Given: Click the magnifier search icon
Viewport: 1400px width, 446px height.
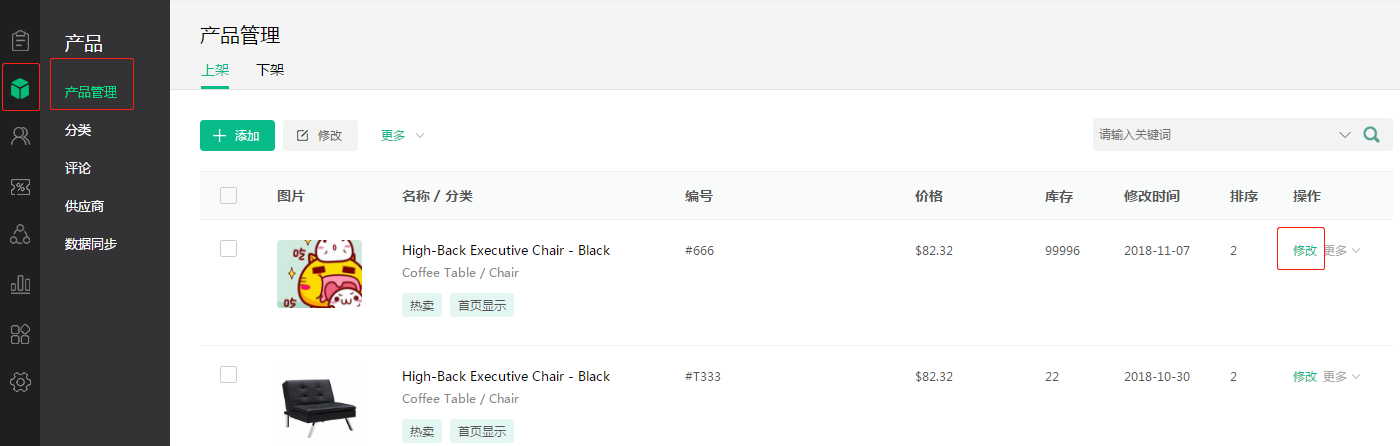Looking at the screenshot, I should pyautogui.click(x=1372, y=135).
